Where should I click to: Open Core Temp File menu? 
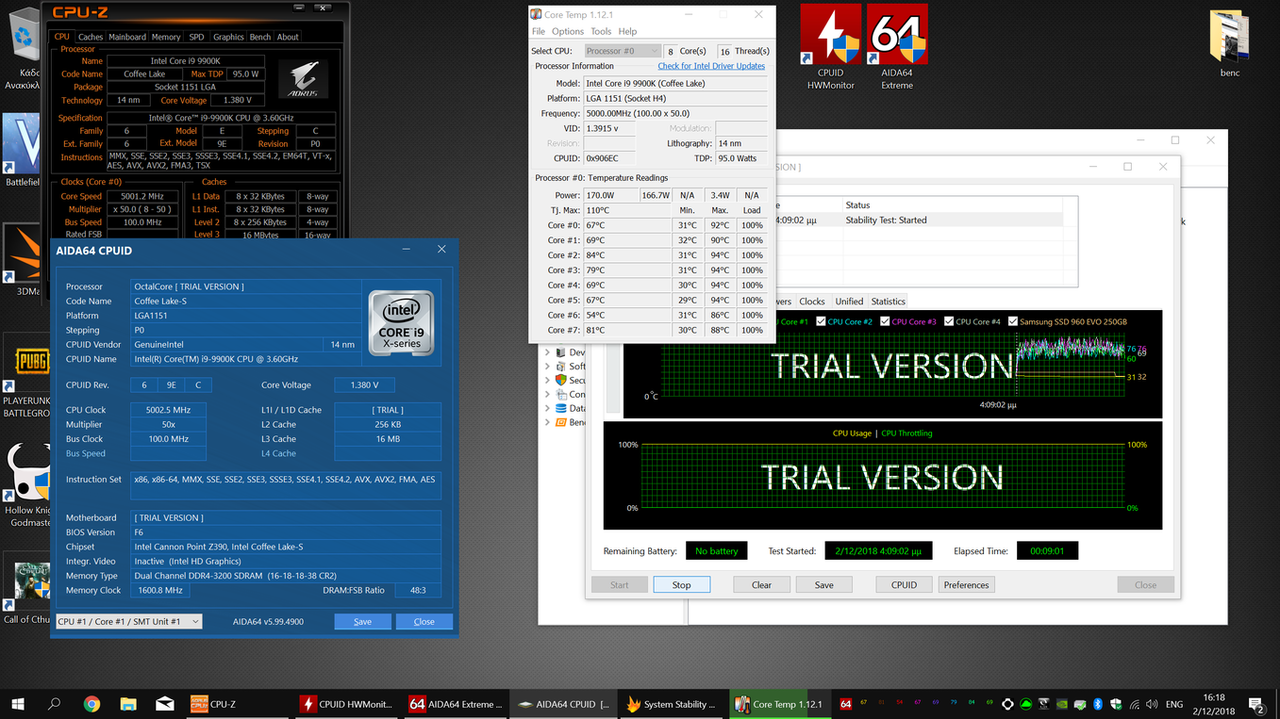tap(539, 31)
